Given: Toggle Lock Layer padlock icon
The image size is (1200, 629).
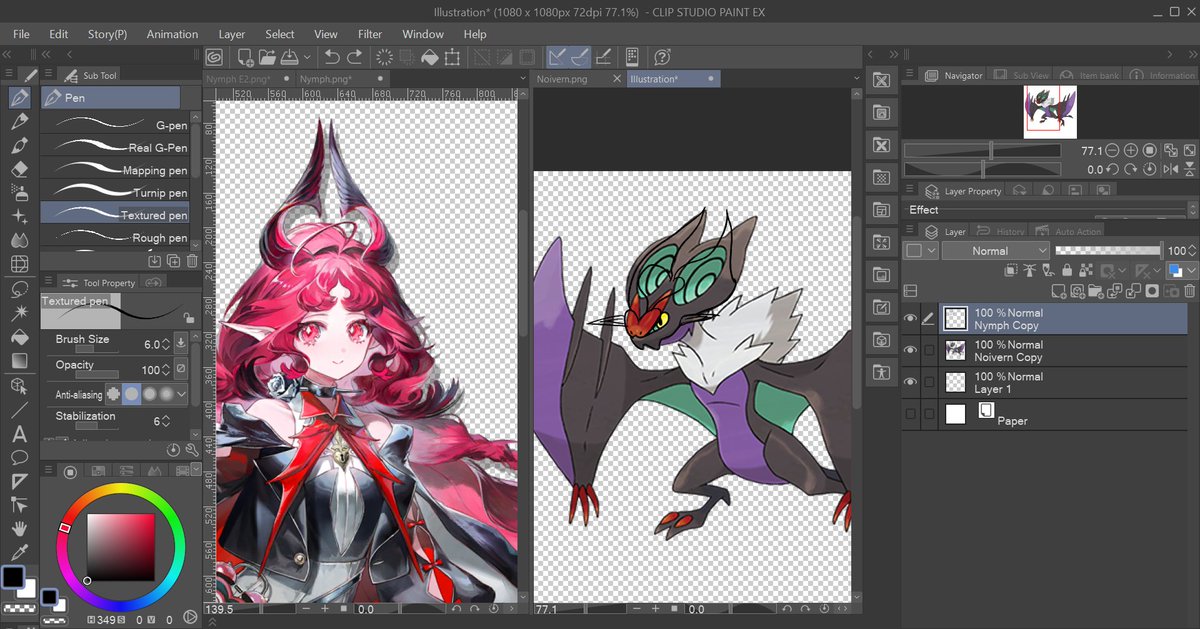Looking at the screenshot, I should point(1067,271).
